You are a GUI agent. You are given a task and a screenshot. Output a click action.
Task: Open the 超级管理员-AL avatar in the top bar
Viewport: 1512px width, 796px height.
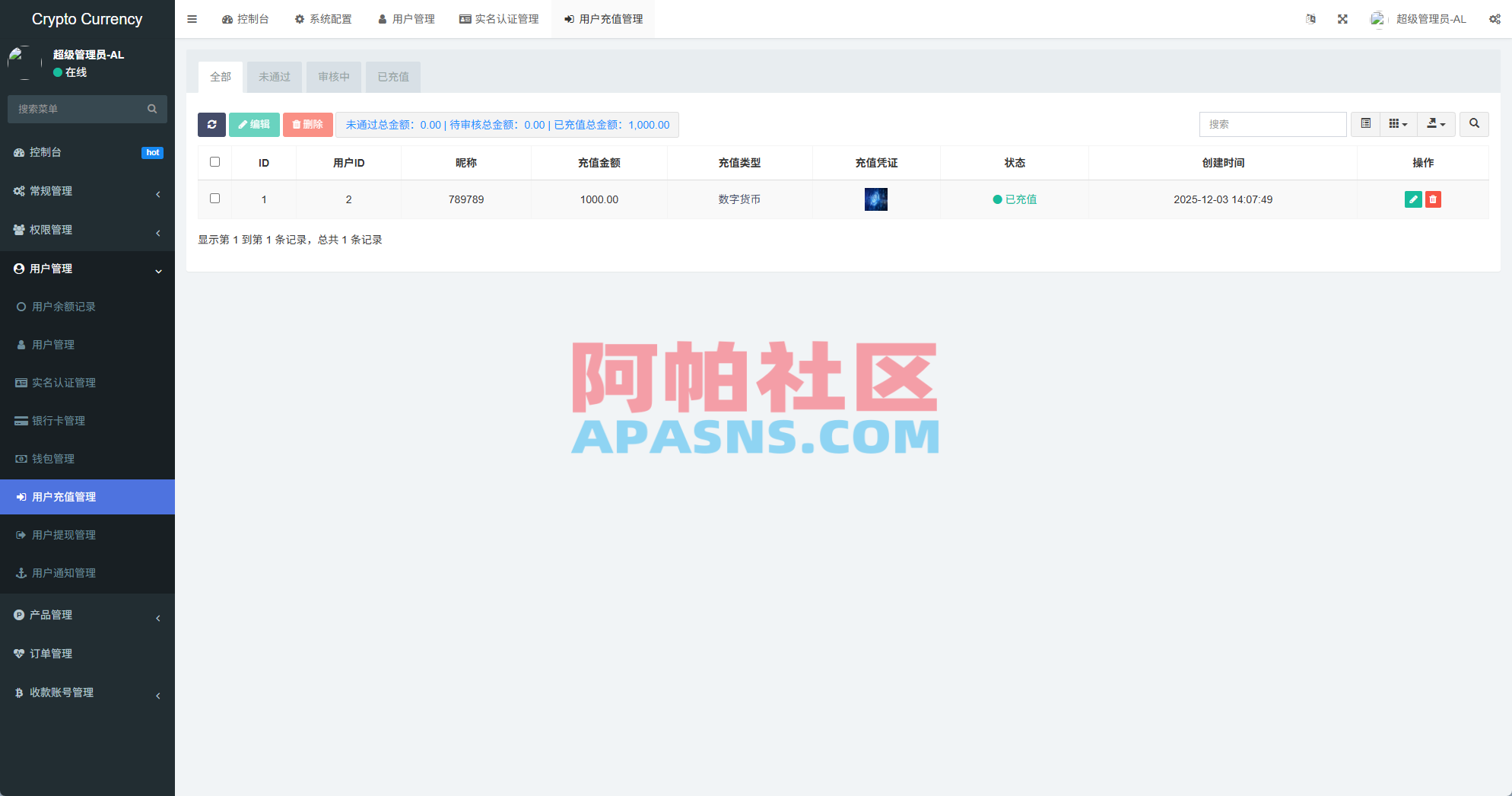1377,19
